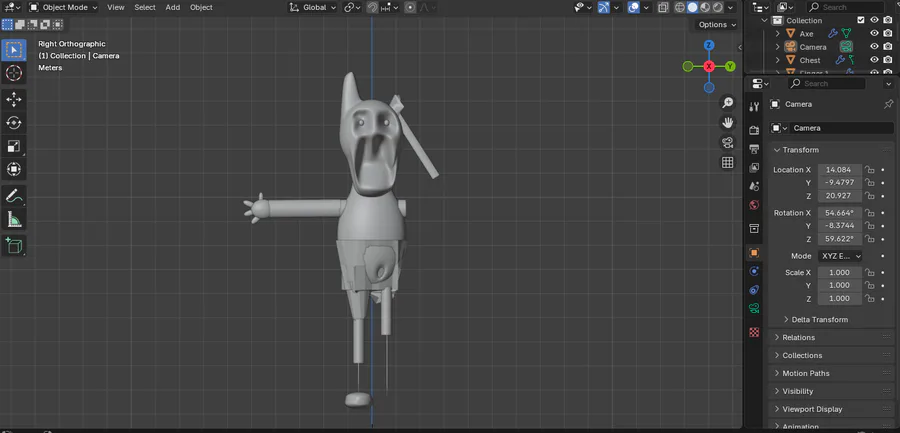
Task: Select the Scale tool
Action: pos(14,146)
